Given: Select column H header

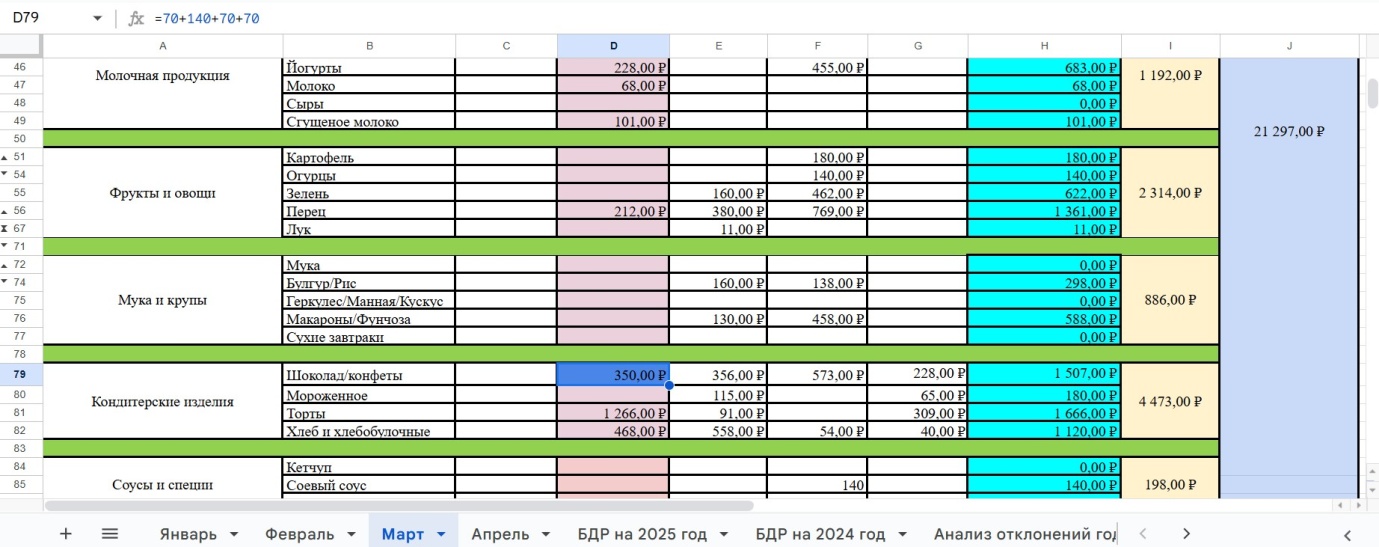Looking at the screenshot, I should click(1044, 46).
